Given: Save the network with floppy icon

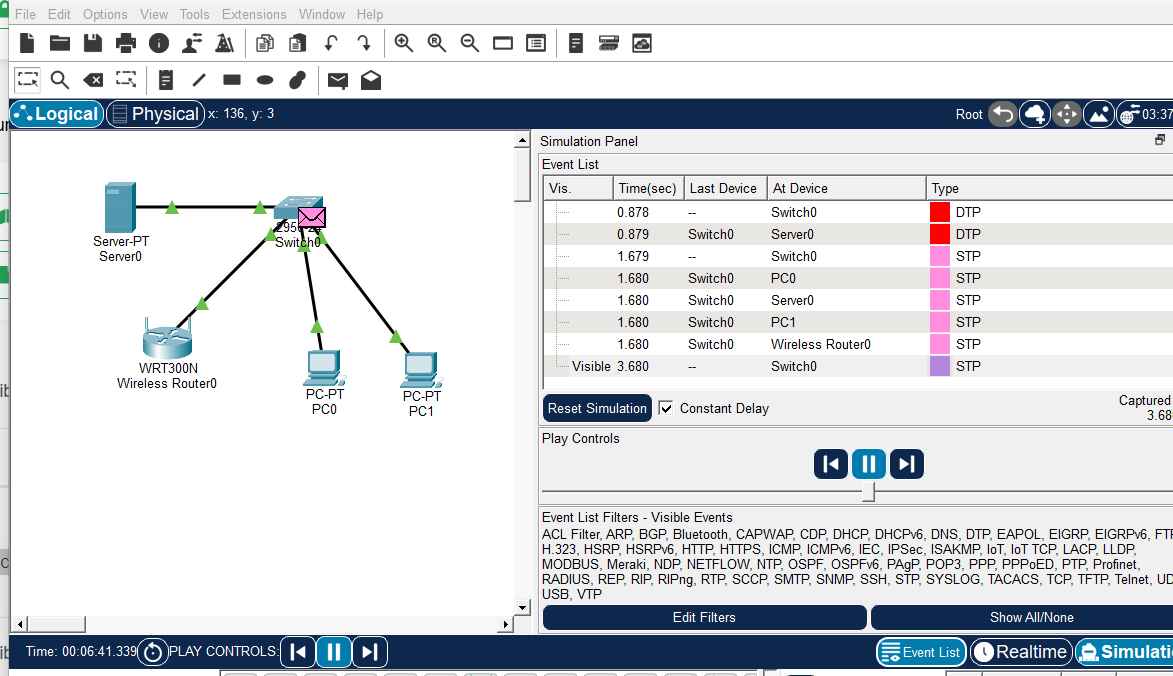Looking at the screenshot, I should click(93, 43).
